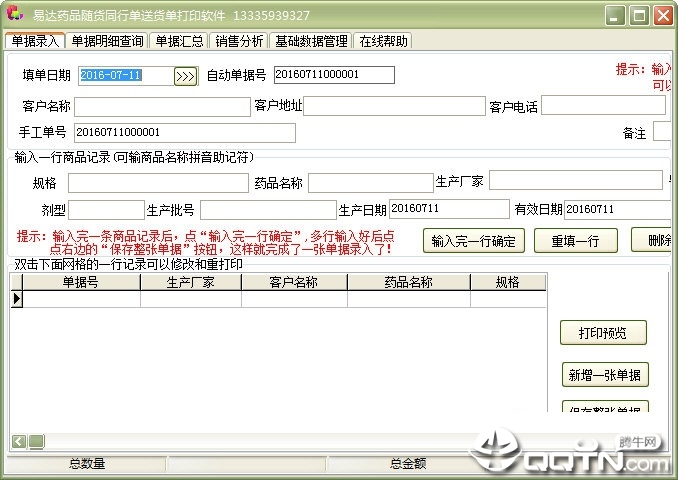Open the 单据明细查询 tab
678x480 pixels.
[x=107, y=41]
